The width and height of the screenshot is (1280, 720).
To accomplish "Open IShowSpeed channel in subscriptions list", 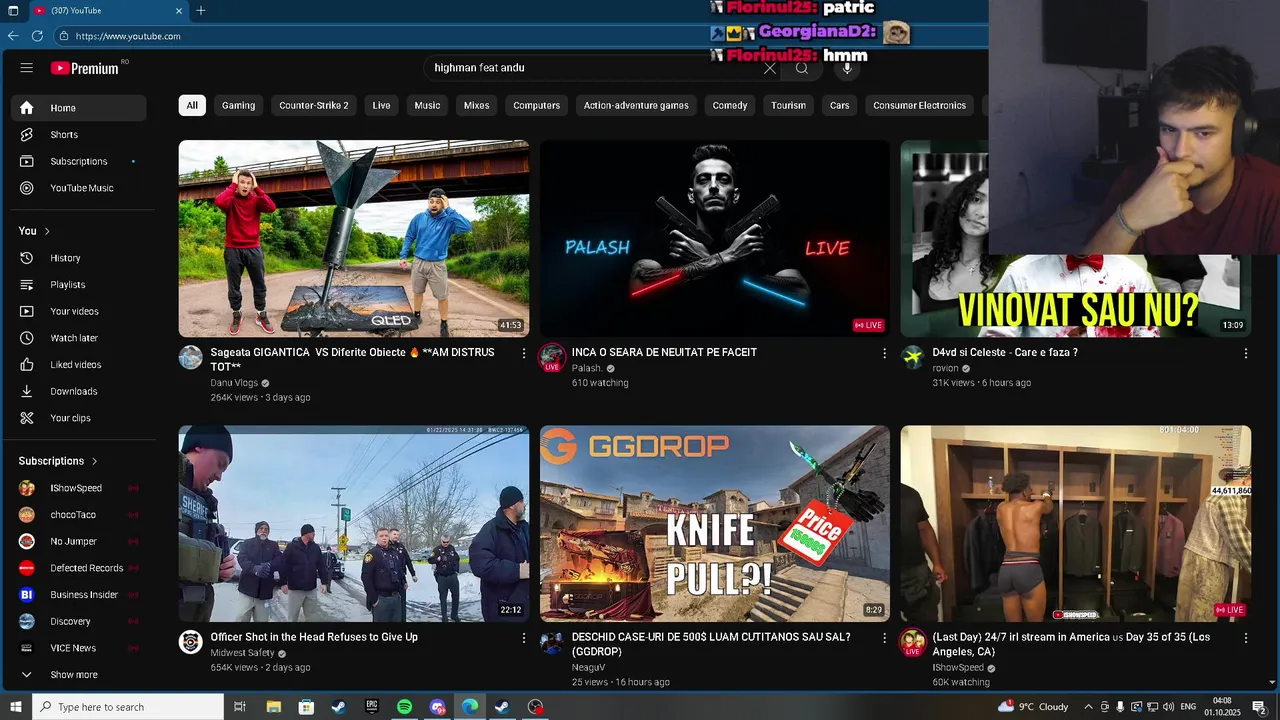I will click(79, 488).
